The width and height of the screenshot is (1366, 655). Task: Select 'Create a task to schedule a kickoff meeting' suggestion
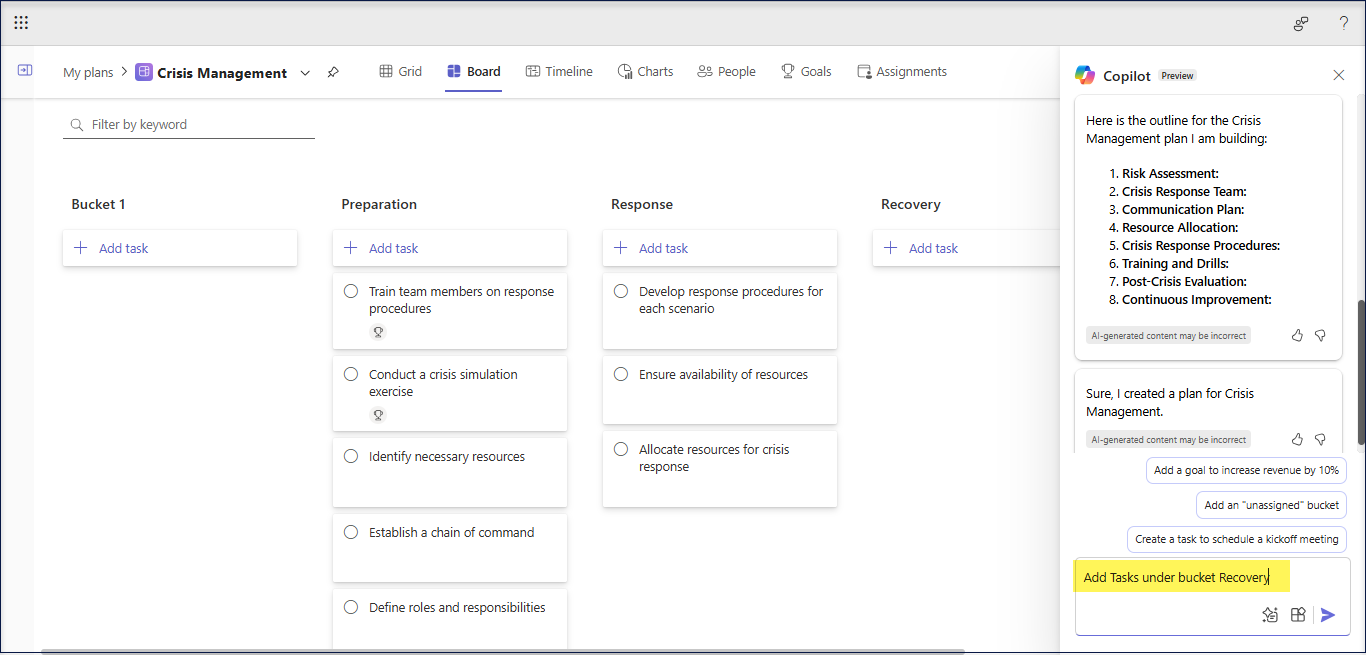tap(1236, 539)
